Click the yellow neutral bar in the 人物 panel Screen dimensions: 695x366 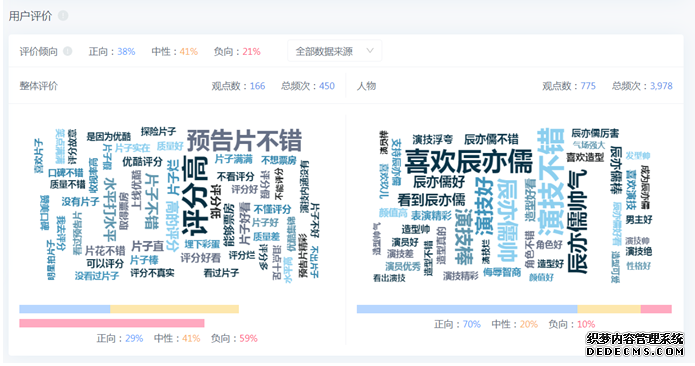pyautogui.click(x=609, y=309)
